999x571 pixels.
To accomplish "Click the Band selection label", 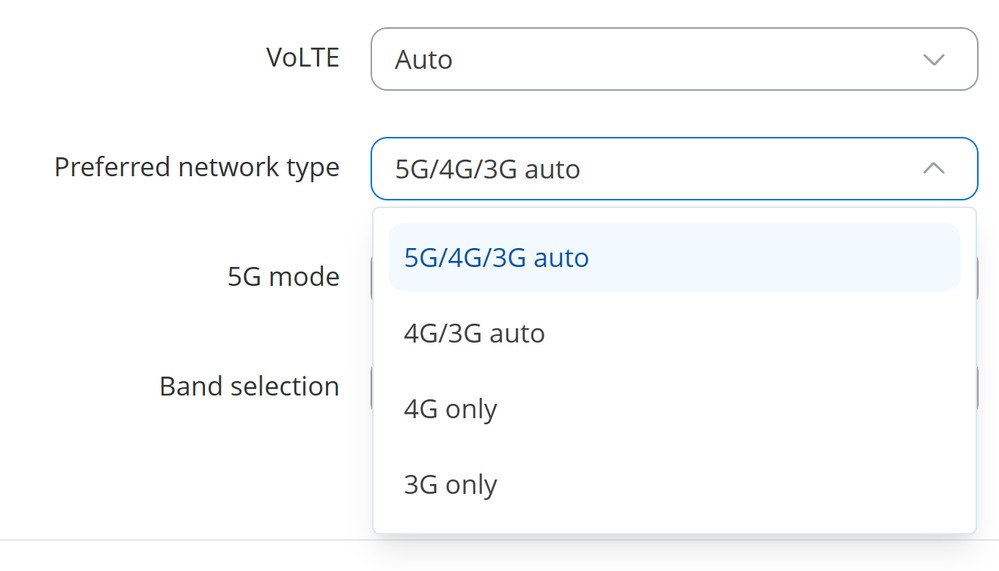I will coord(249,386).
